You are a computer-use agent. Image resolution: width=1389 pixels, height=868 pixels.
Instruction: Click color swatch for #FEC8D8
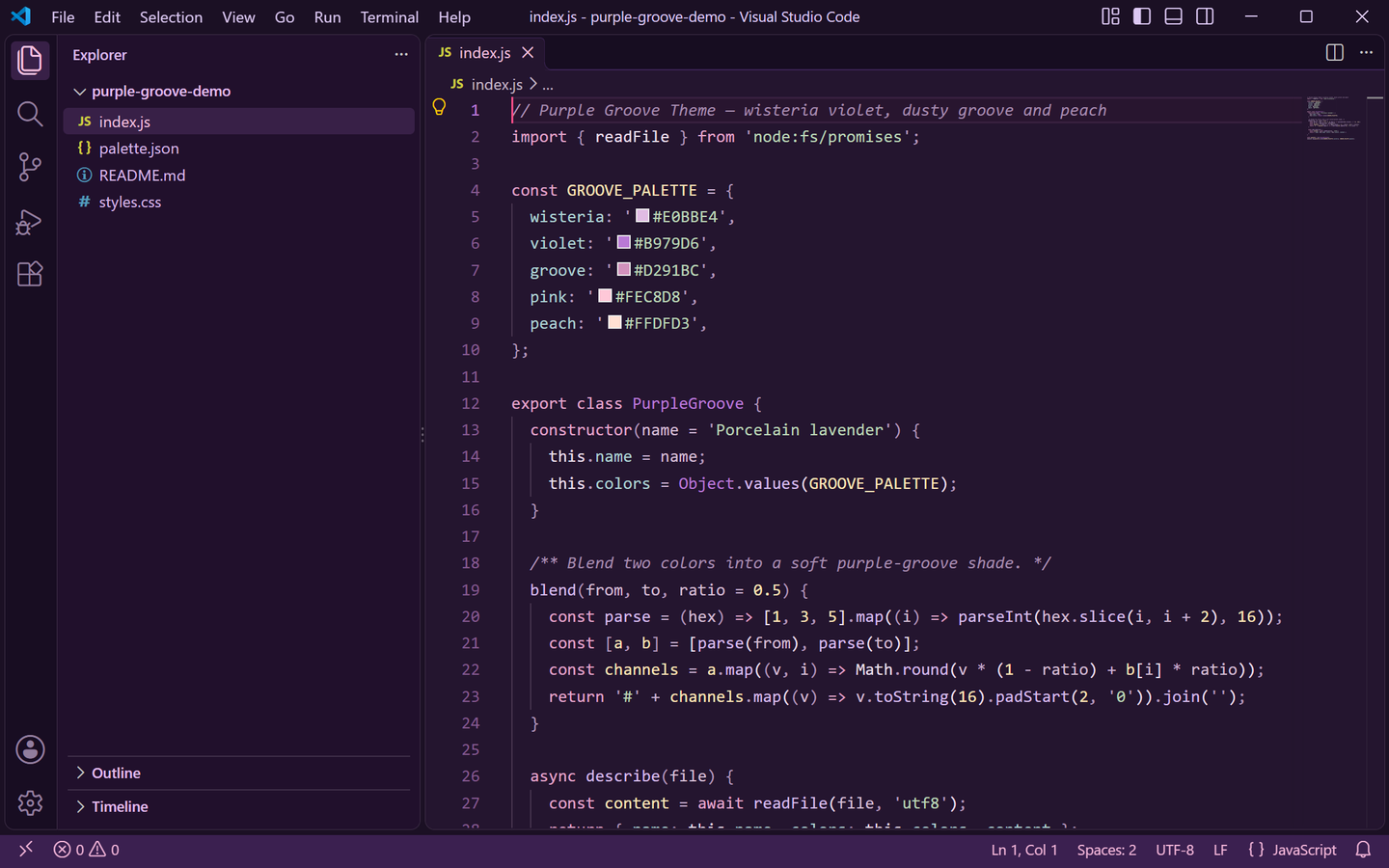click(605, 296)
